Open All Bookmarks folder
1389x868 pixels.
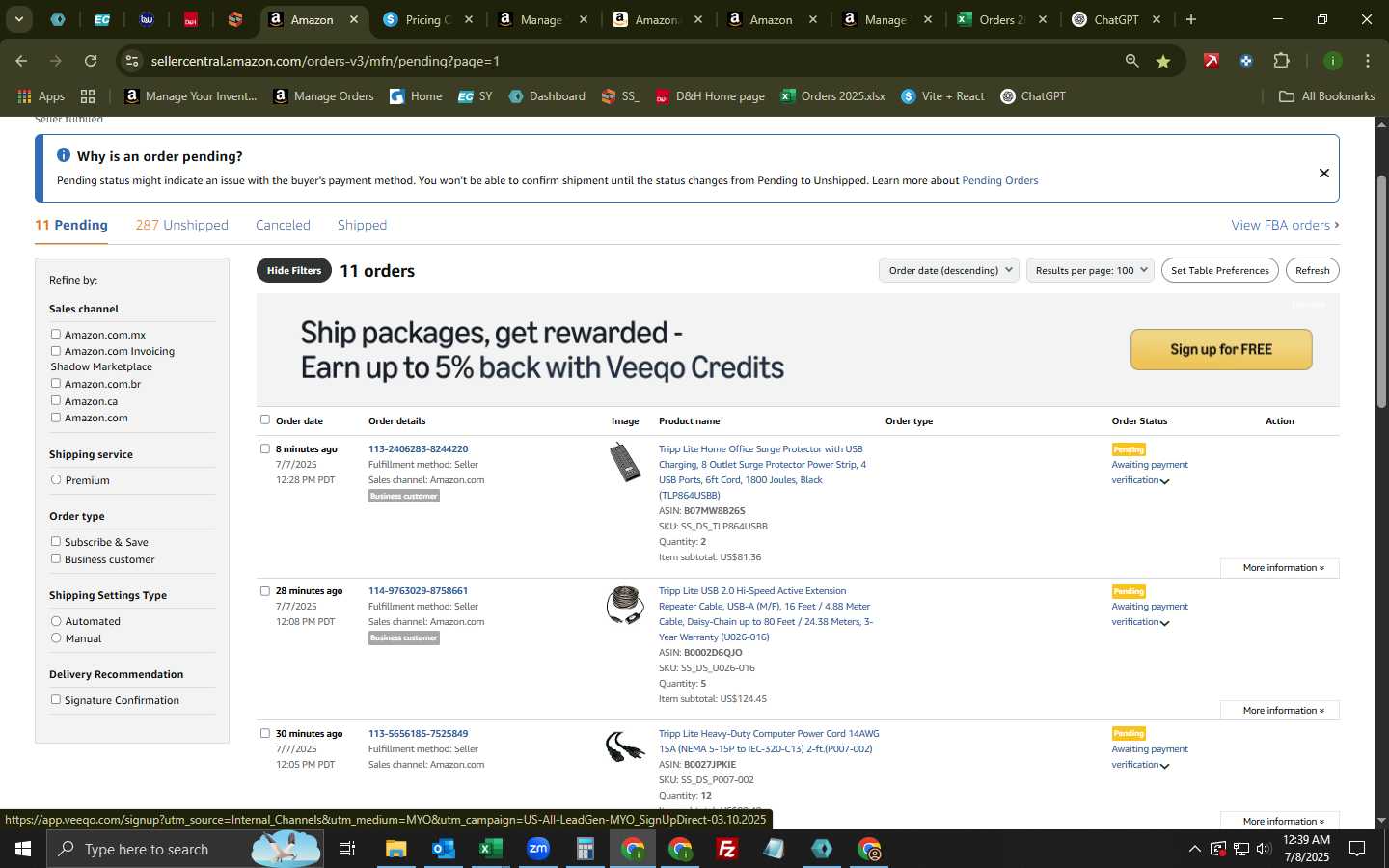[1326, 96]
